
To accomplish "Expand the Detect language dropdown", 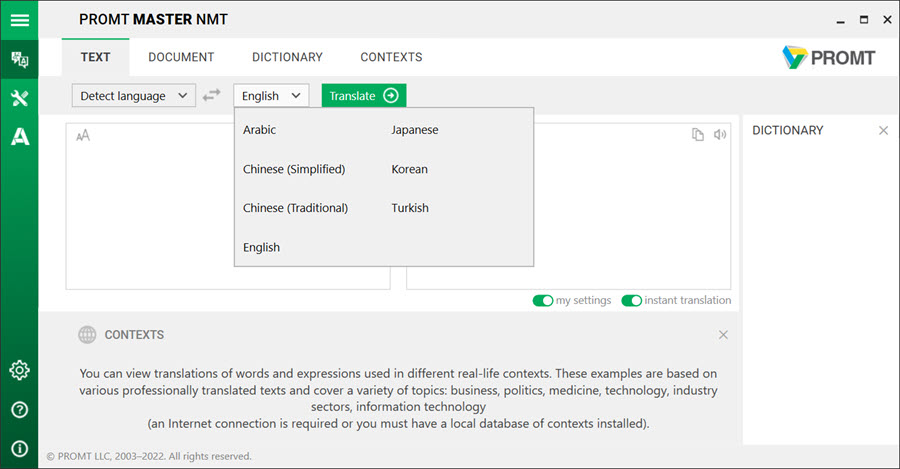I will point(134,96).
